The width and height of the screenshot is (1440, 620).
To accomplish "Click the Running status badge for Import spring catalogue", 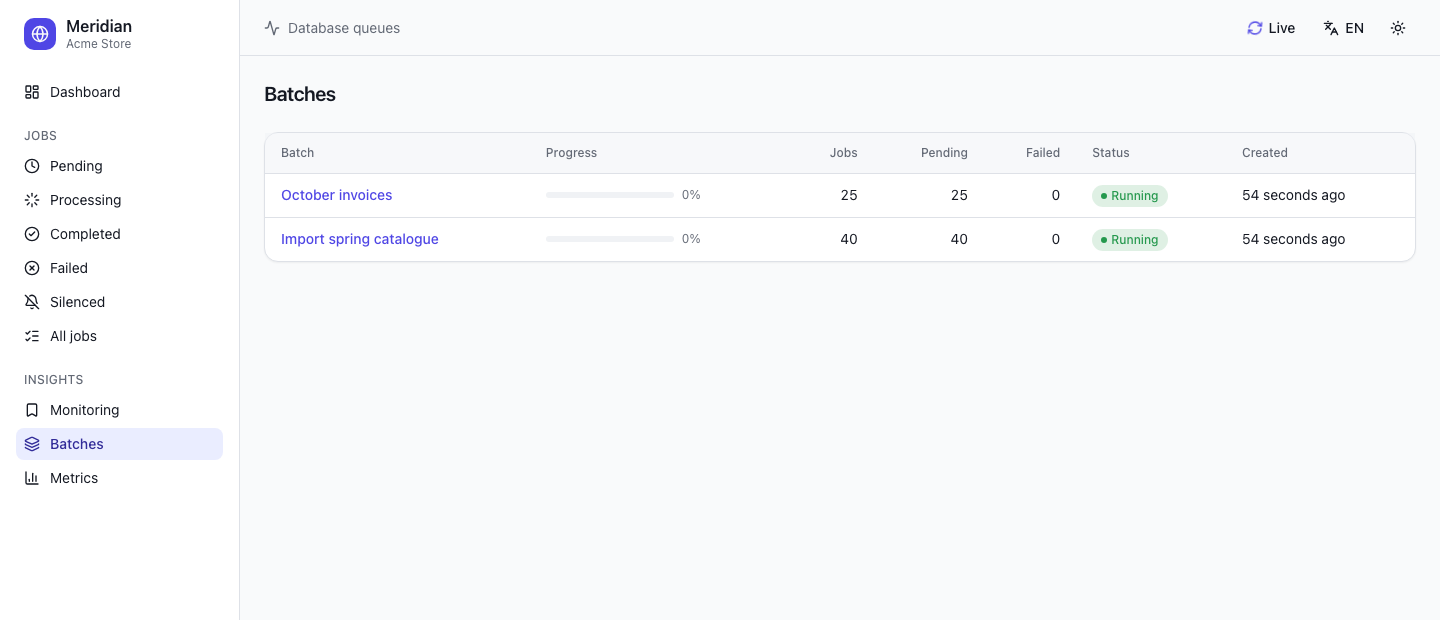I will tap(1129, 240).
